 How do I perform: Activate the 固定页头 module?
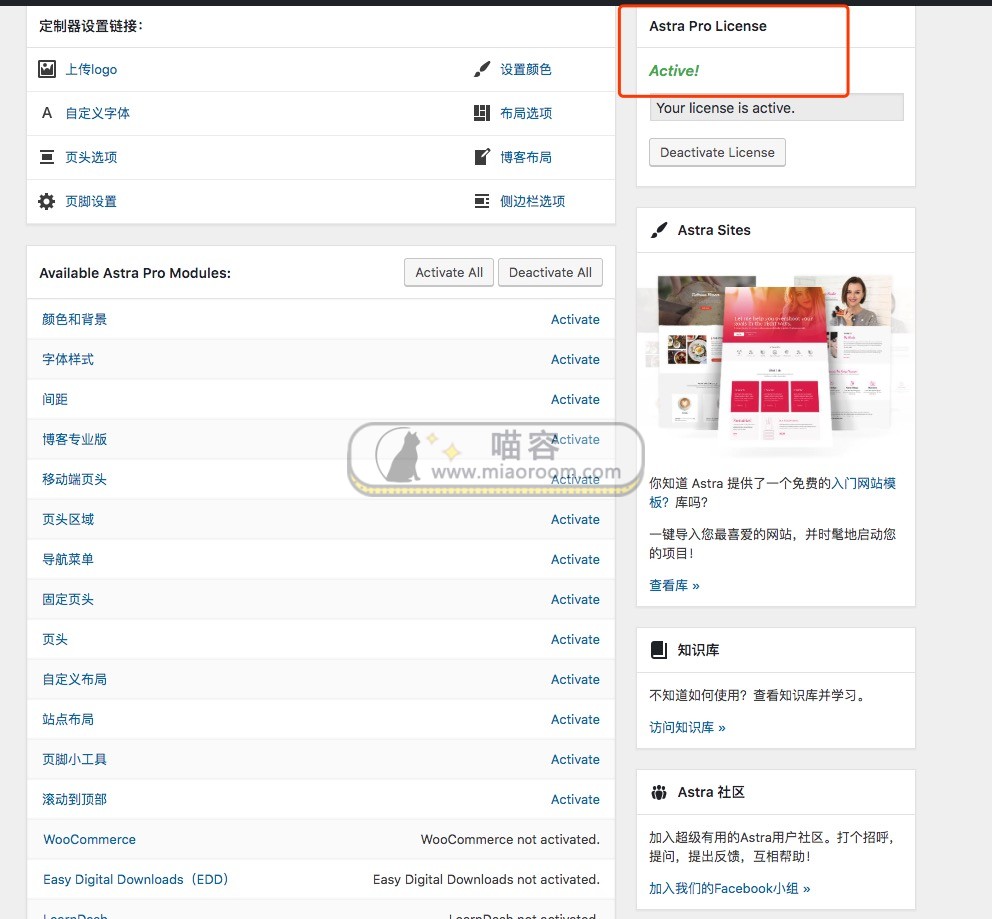[575, 599]
